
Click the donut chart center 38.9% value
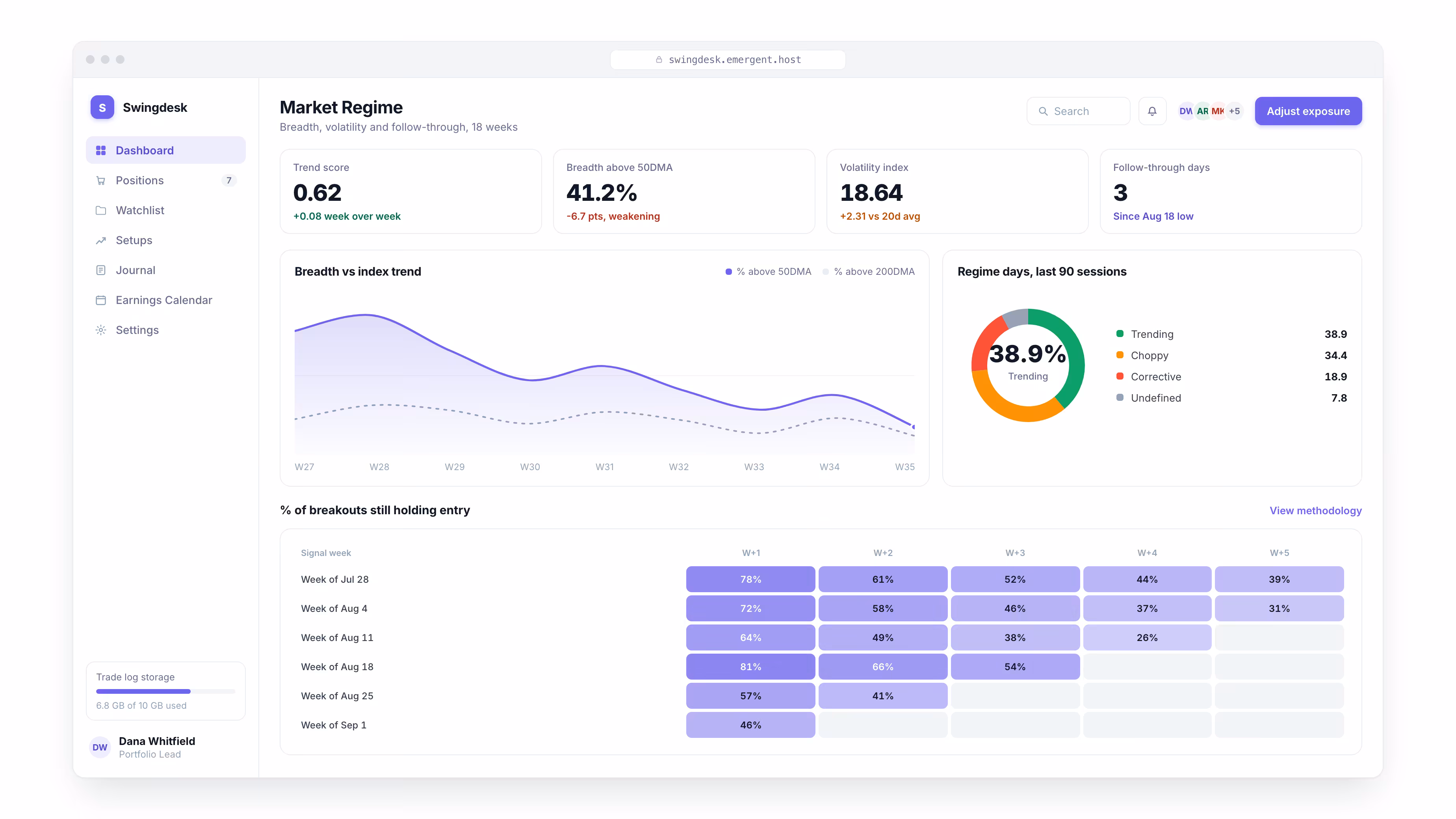point(1027,354)
